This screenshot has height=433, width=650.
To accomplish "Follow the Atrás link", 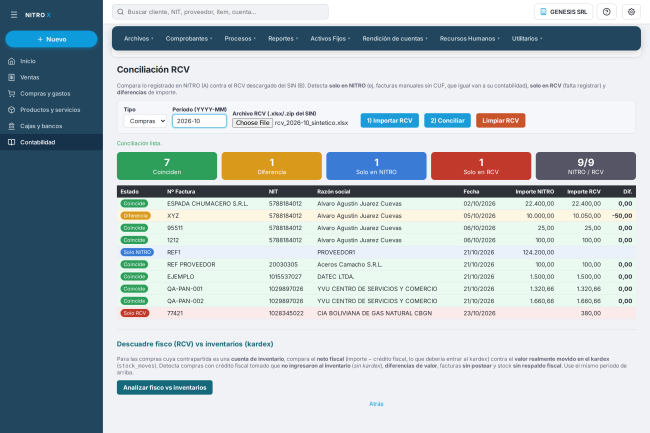I will pyautogui.click(x=376, y=404).
